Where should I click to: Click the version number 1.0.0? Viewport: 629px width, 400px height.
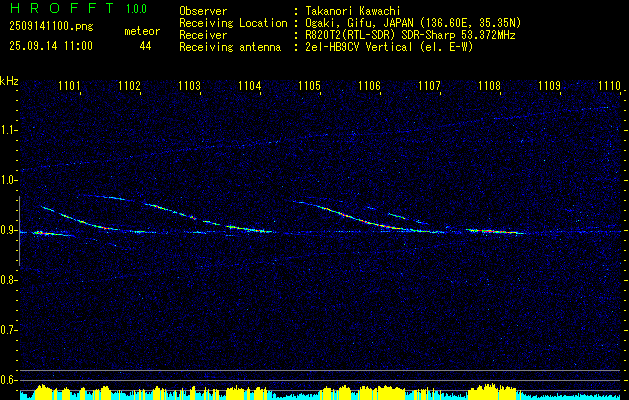point(136,9)
